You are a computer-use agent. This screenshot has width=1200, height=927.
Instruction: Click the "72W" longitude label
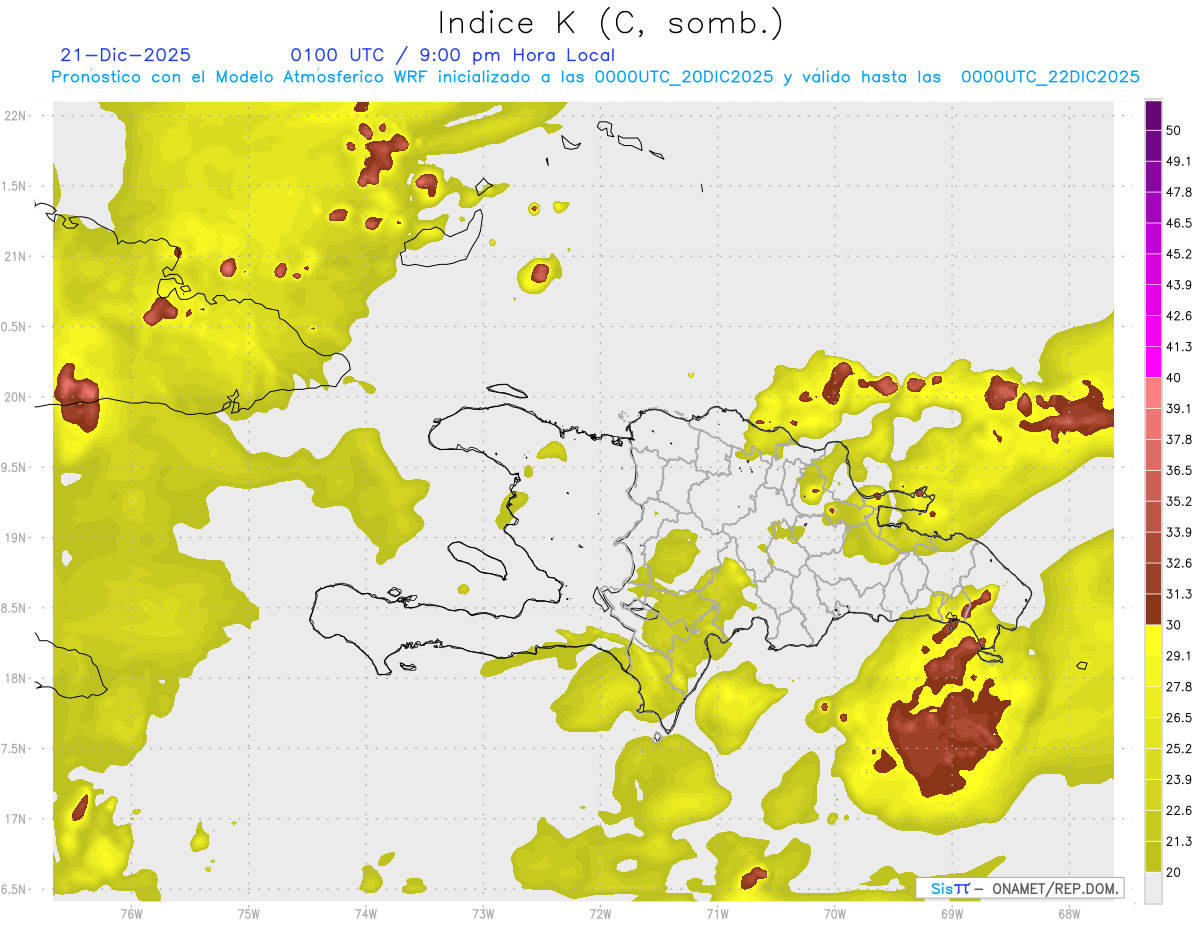pos(600,913)
